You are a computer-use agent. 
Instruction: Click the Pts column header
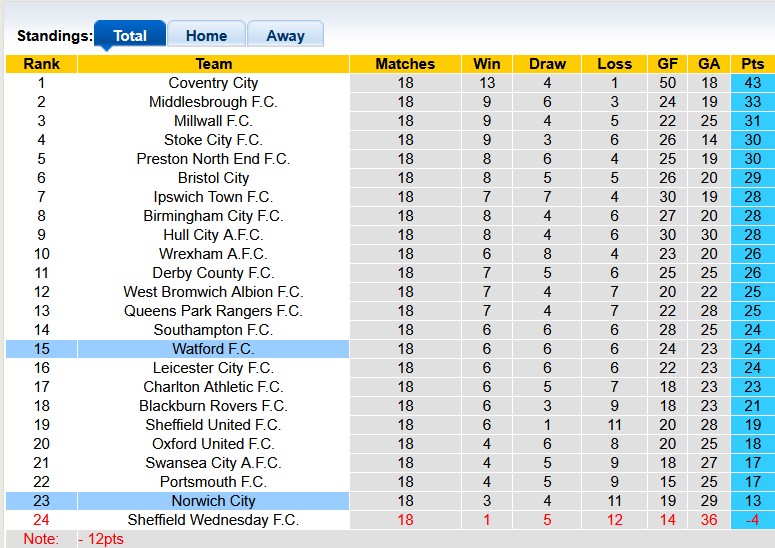(753, 64)
